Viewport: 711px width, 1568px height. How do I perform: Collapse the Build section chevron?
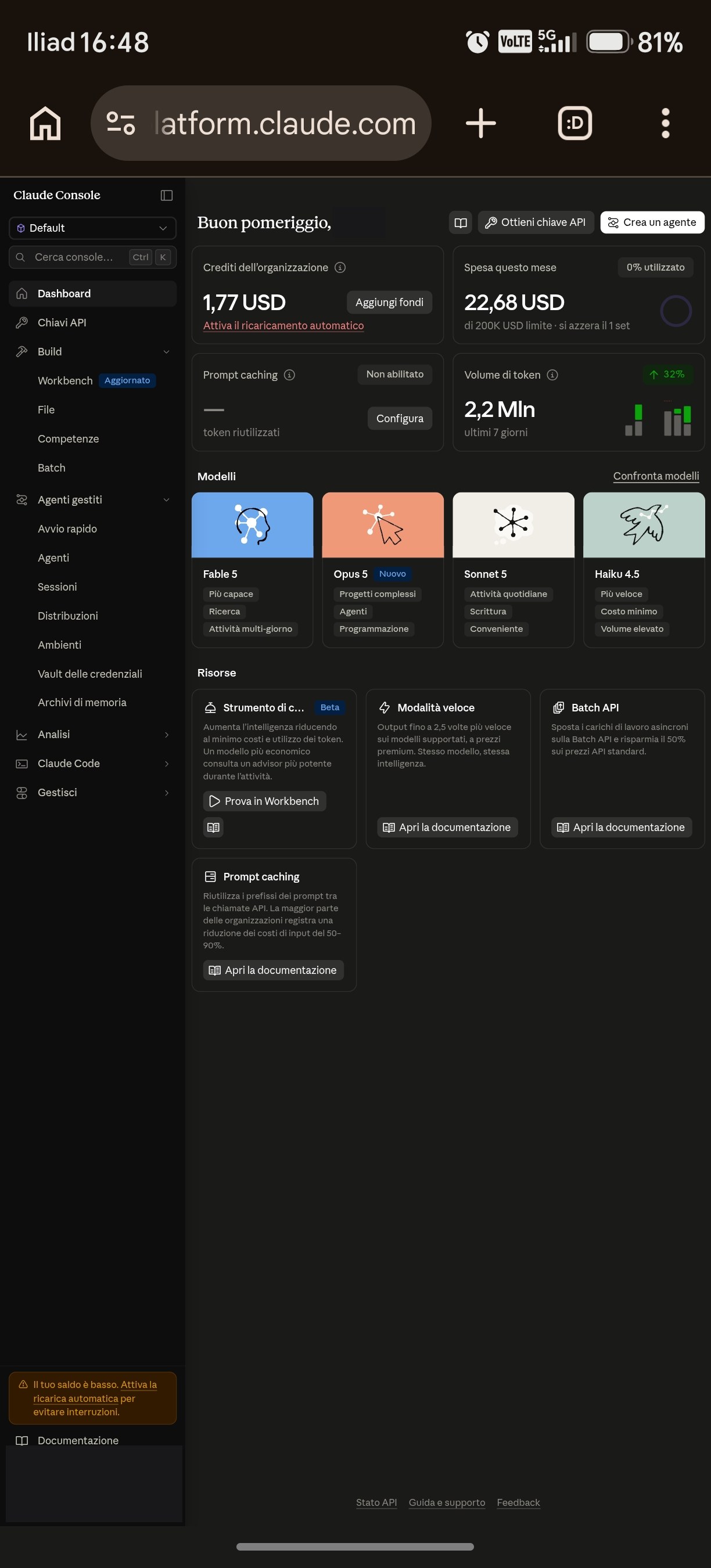(x=166, y=352)
